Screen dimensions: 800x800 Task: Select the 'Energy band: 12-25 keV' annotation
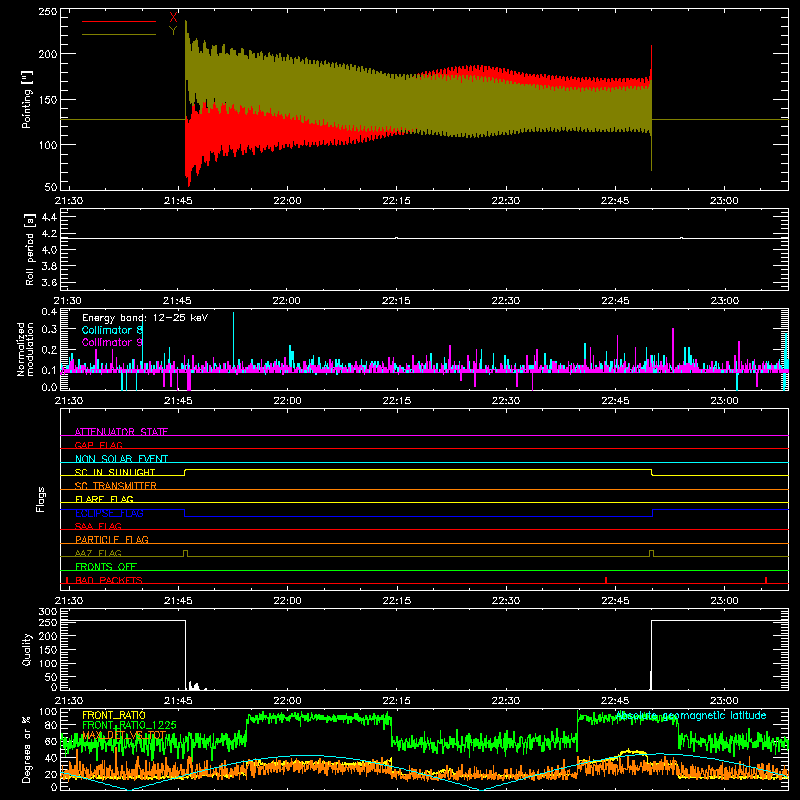pyautogui.click(x=145, y=318)
